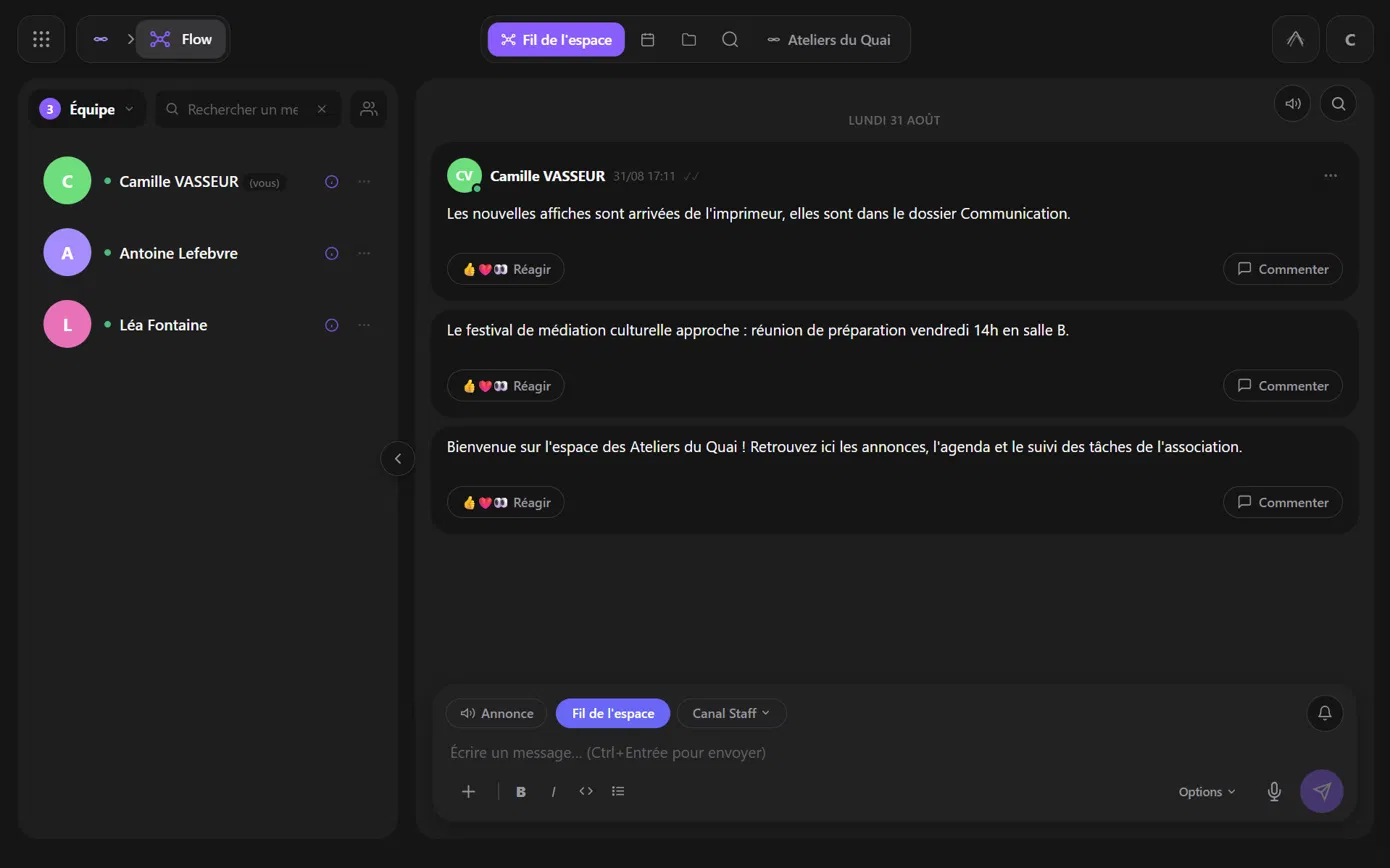Click the members group icon
This screenshot has height=868, width=1390.
point(369,109)
